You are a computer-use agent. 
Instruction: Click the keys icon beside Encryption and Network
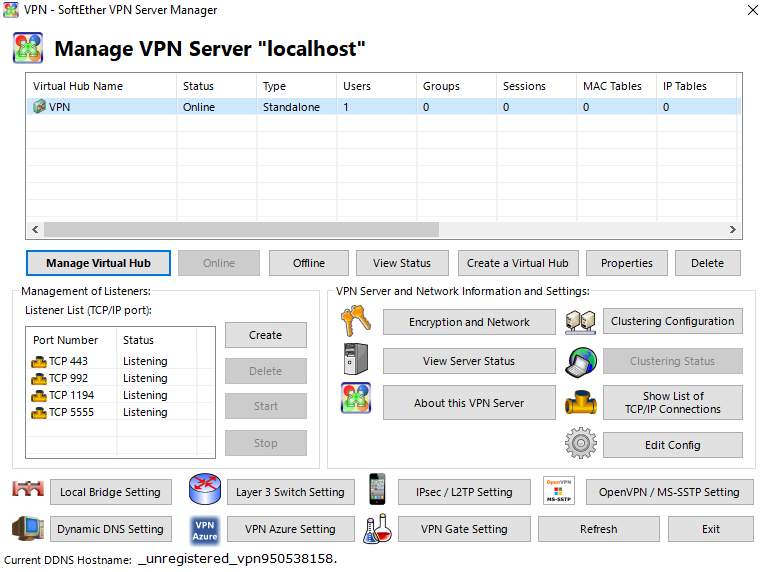click(x=356, y=321)
